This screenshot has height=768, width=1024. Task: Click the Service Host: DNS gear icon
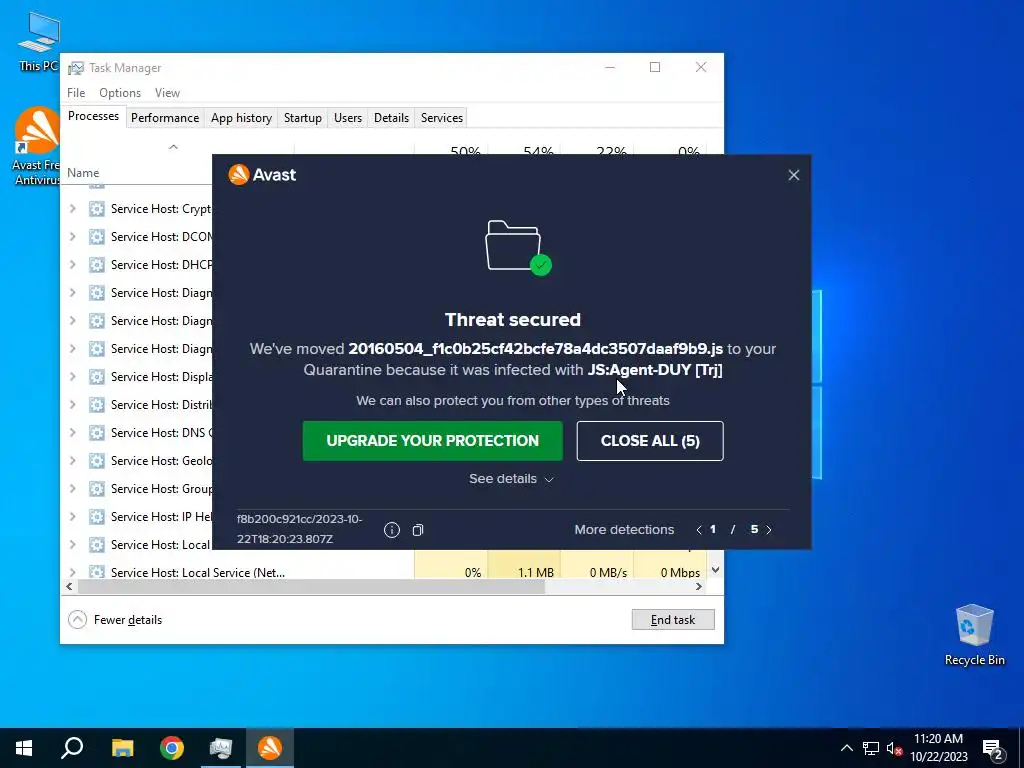tap(97, 432)
